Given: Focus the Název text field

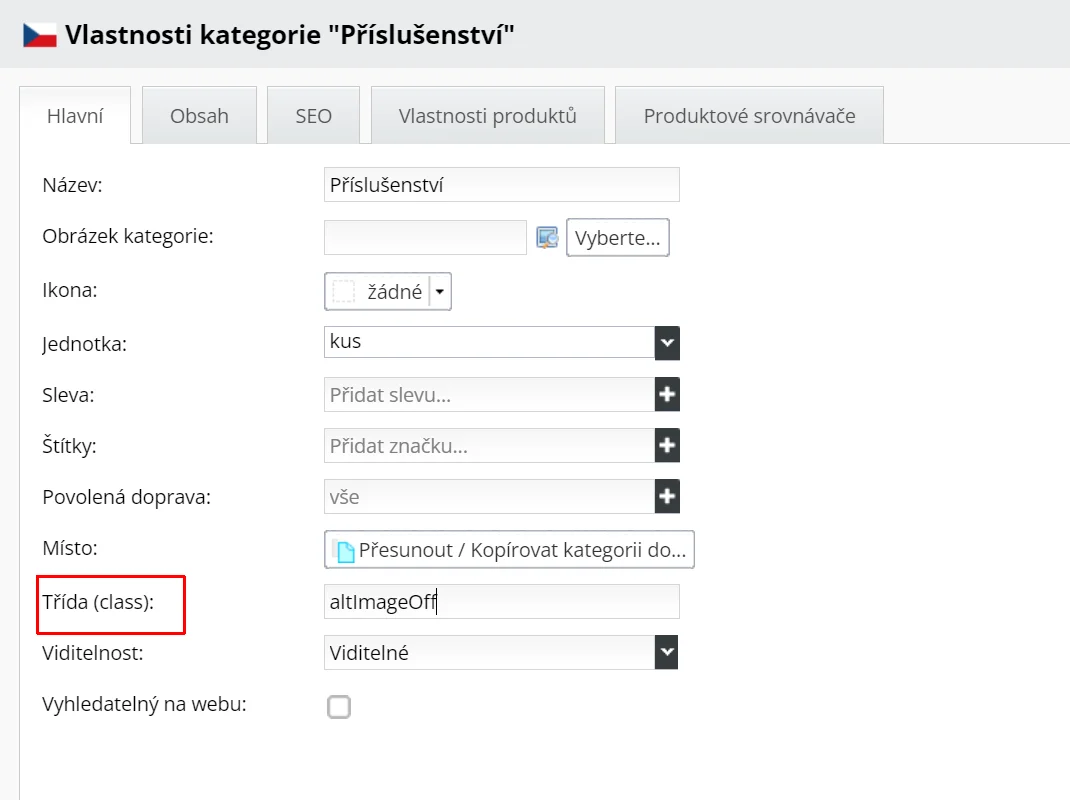Looking at the screenshot, I should [502, 185].
